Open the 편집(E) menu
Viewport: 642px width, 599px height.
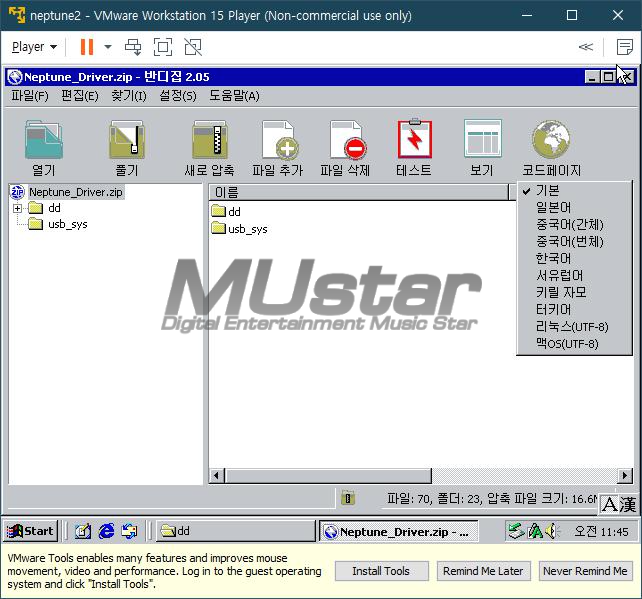(80, 96)
